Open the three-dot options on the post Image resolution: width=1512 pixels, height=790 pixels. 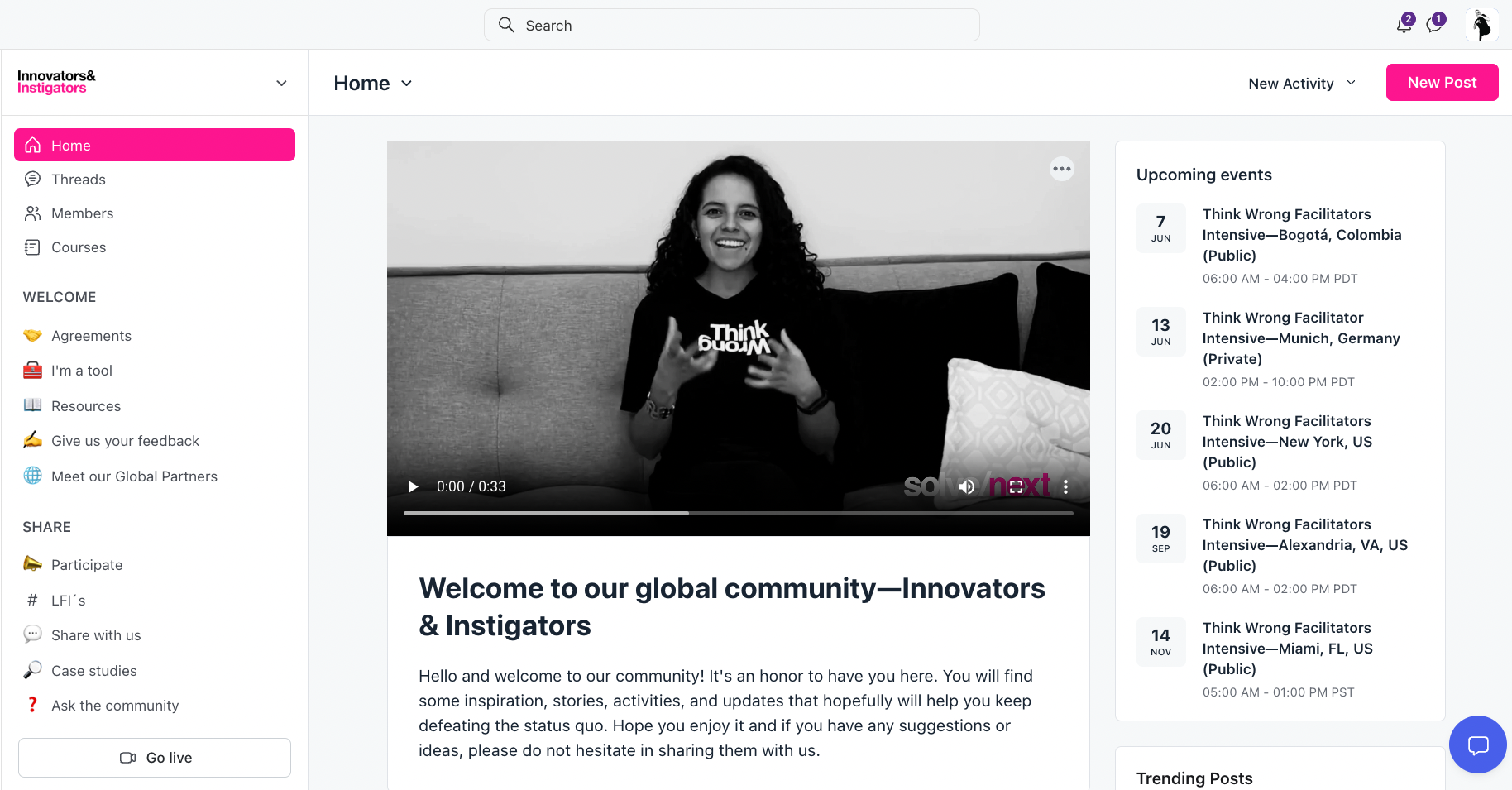1061,169
